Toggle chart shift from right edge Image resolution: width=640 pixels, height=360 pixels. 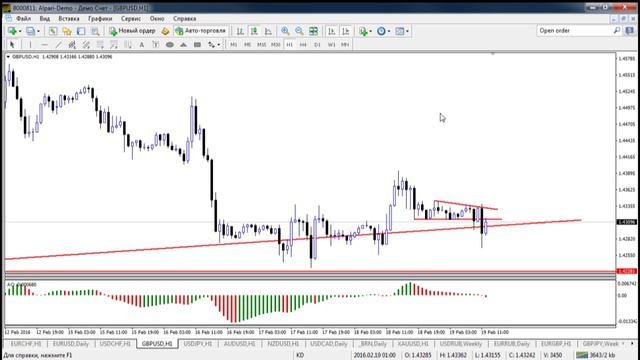point(345,31)
